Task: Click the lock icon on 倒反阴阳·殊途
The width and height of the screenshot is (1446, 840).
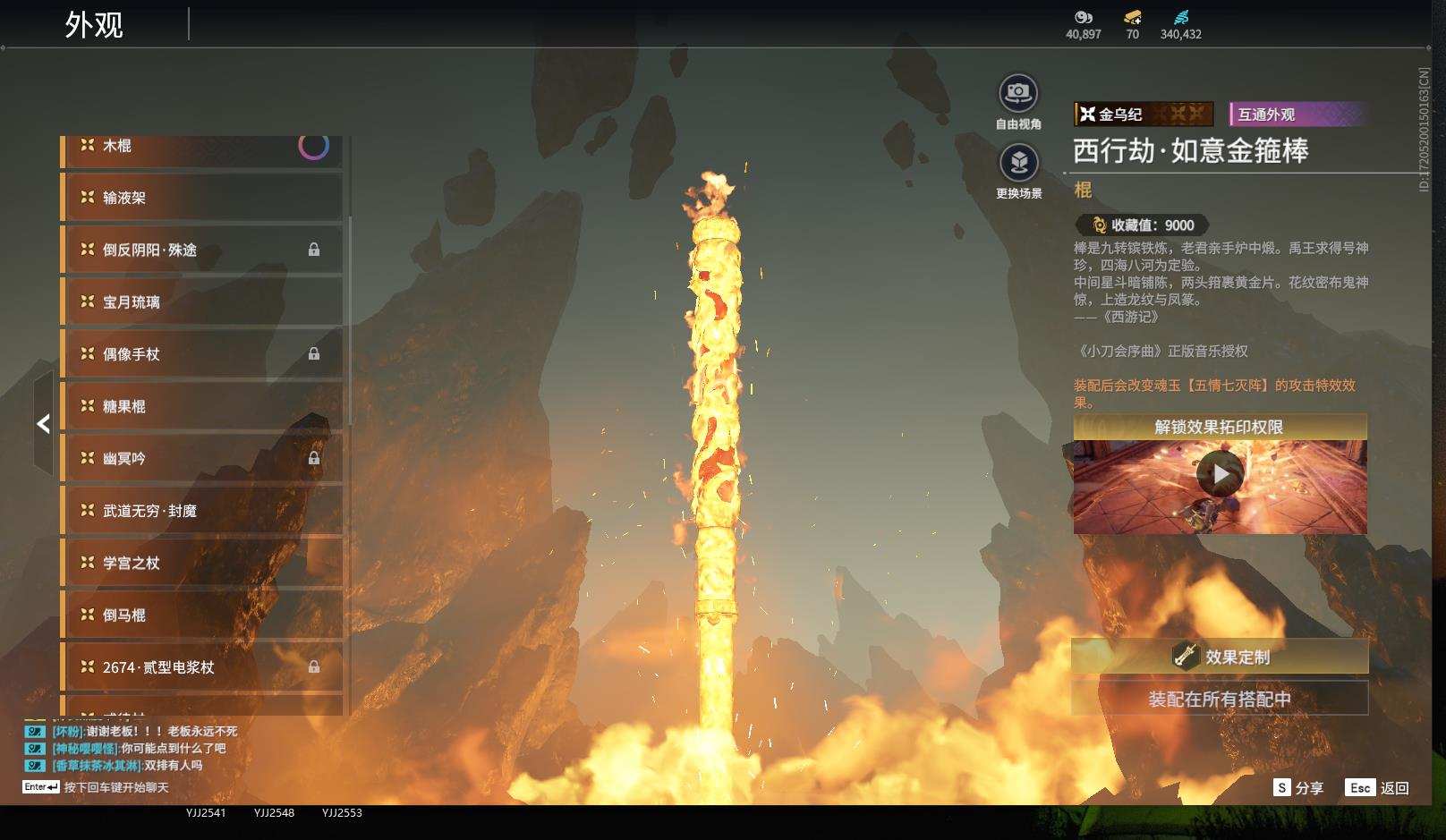Action: (314, 250)
